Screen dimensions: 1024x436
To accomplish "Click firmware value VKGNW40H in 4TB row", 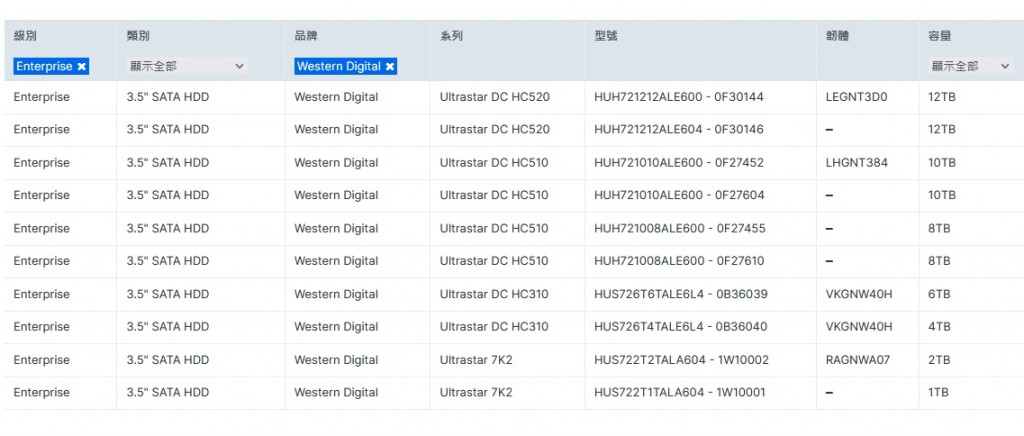I will (x=859, y=327).
